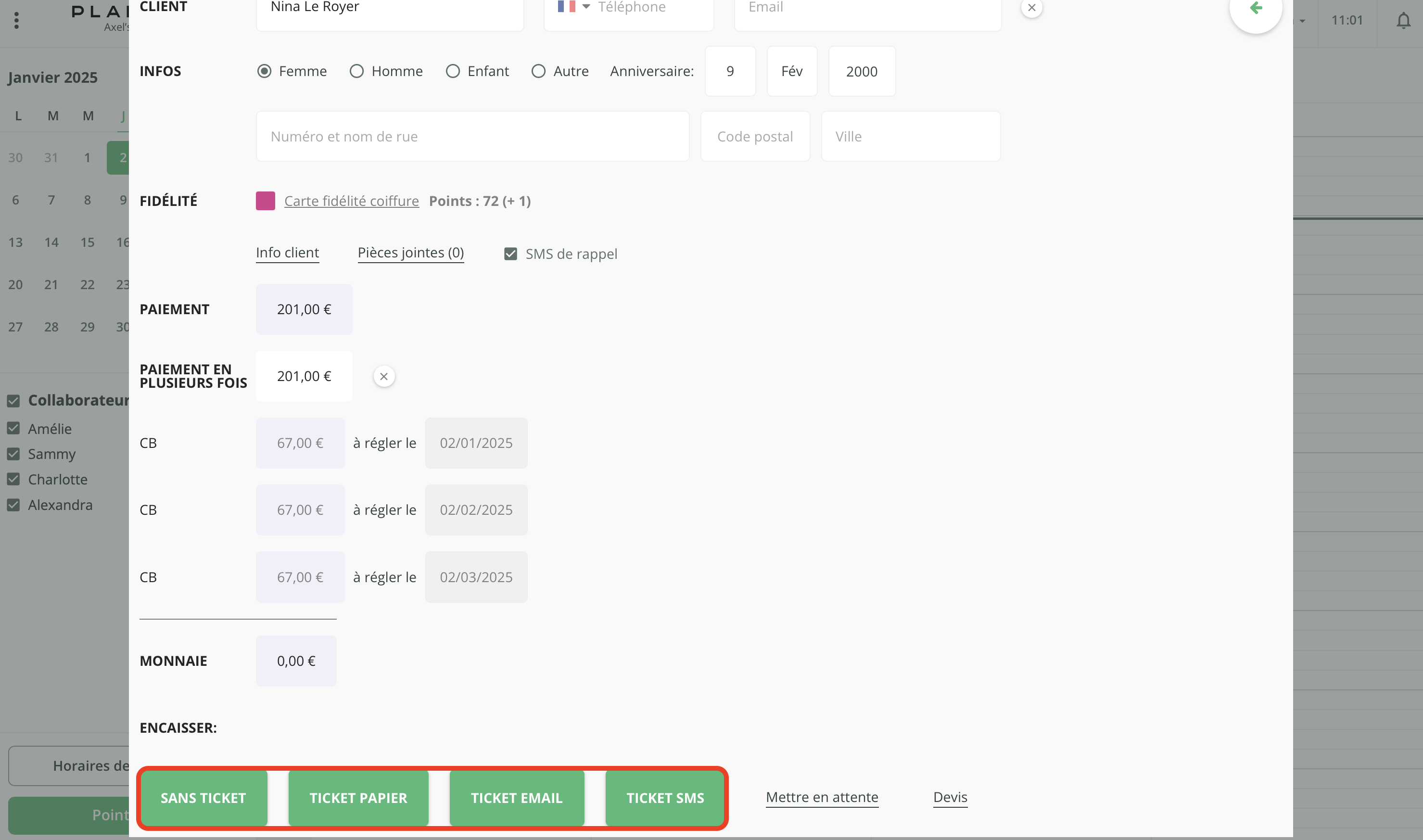Open Pièces jointes (0) tab
Screen dimensions: 1423x840
coord(410,253)
